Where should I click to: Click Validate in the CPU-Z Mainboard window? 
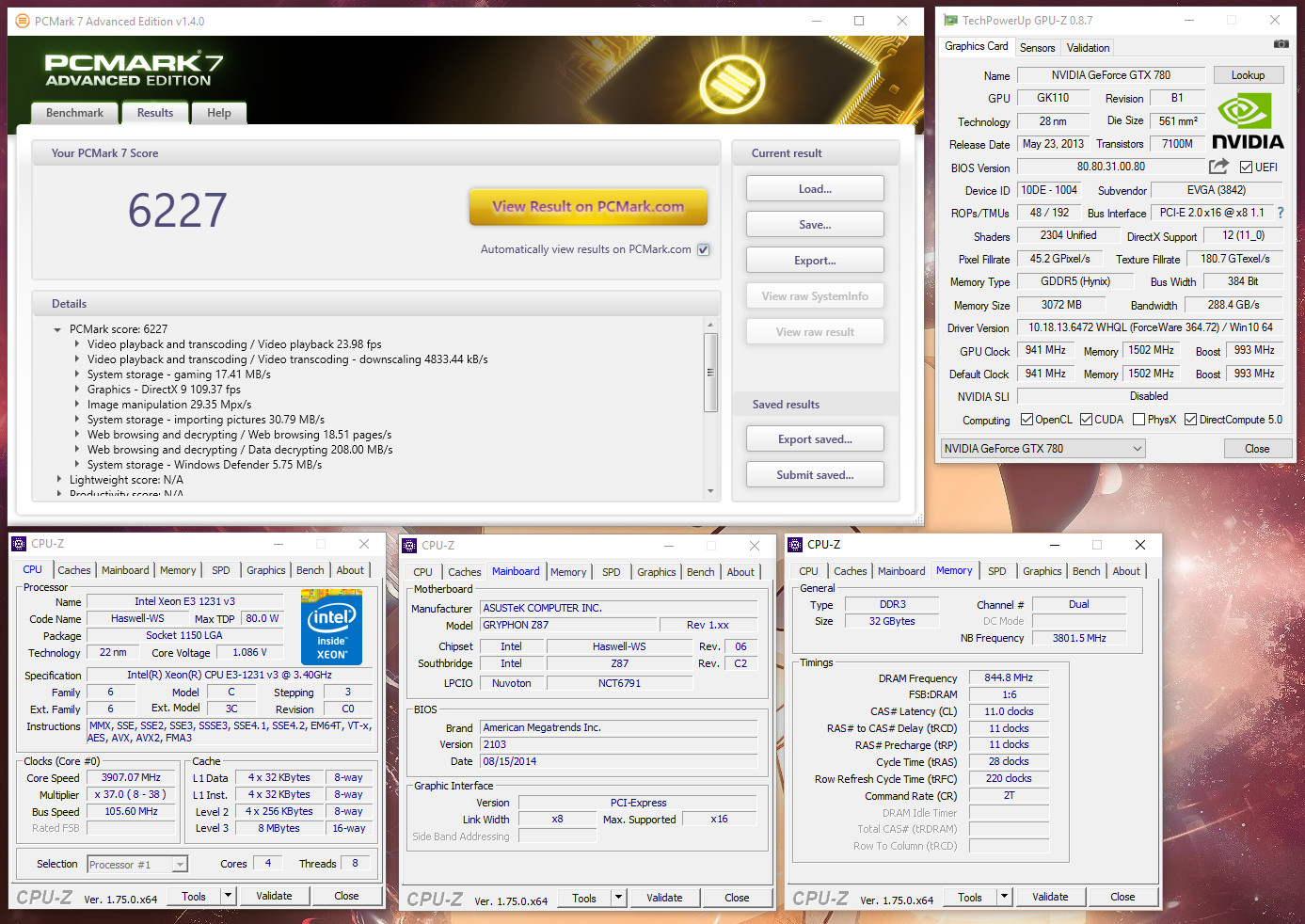pyautogui.click(x=664, y=898)
